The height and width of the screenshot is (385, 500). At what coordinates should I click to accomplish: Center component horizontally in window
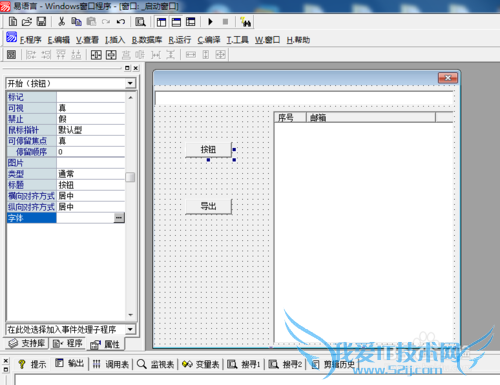96,54
